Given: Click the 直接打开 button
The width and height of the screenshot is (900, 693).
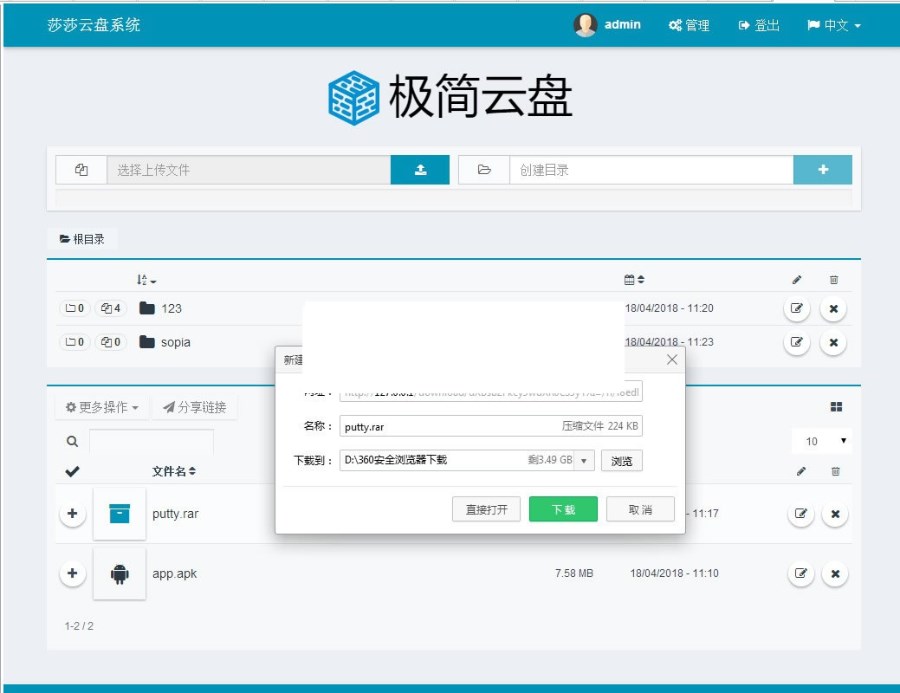Looking at the screenshot, I should click(486, 509).
